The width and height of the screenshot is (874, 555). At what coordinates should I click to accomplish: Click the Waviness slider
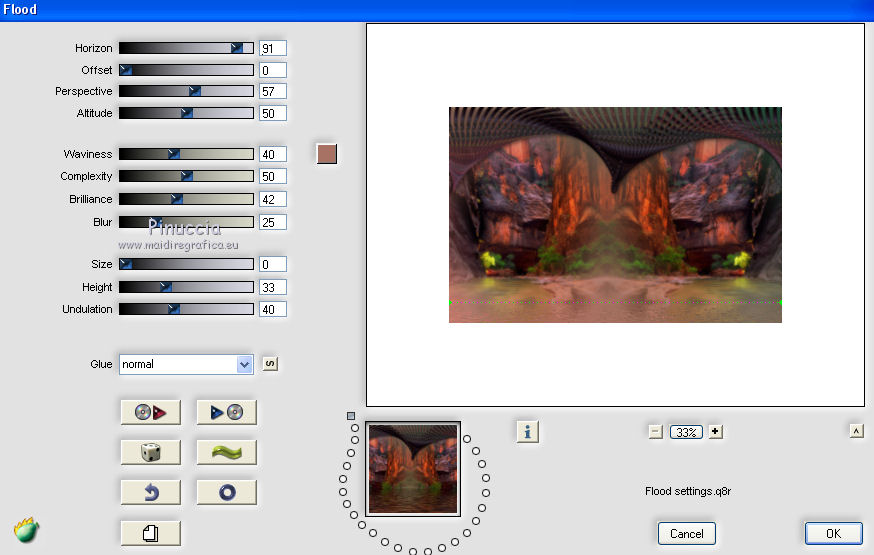pos(186,154)
